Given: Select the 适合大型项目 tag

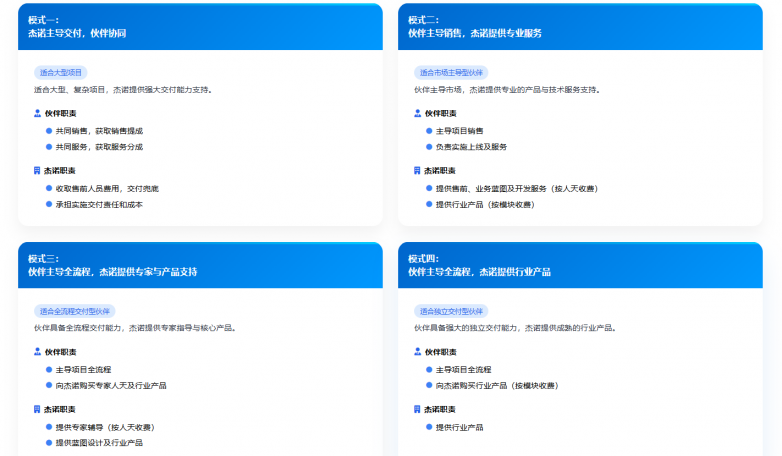Looking at the screenshot, I should click(x=61, y=72).
